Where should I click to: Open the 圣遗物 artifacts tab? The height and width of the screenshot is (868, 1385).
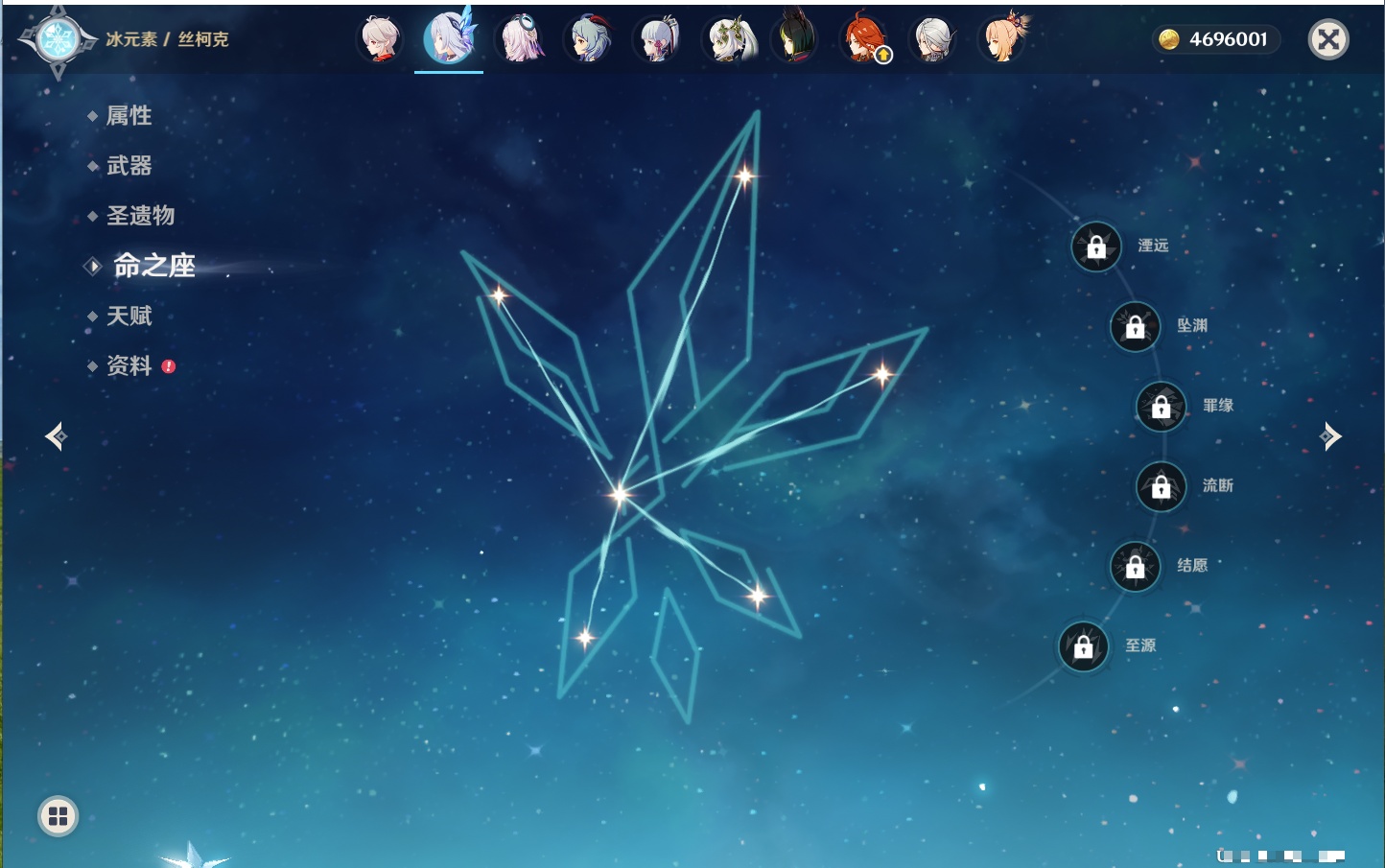click(x=140, y=216)
